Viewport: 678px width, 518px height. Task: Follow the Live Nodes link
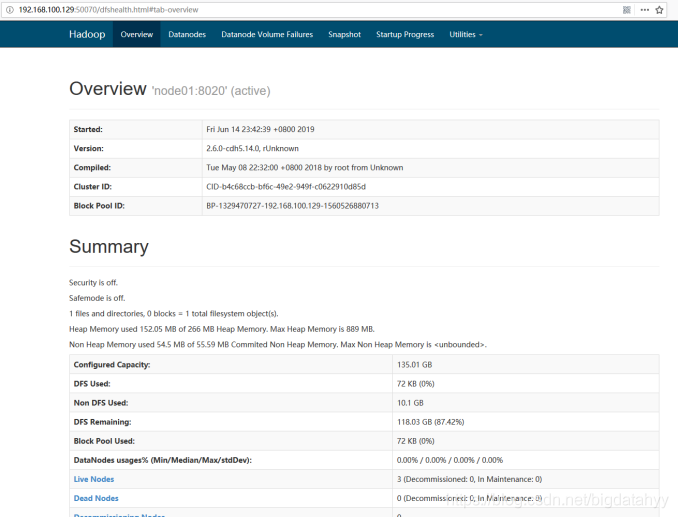coord(94,479)
